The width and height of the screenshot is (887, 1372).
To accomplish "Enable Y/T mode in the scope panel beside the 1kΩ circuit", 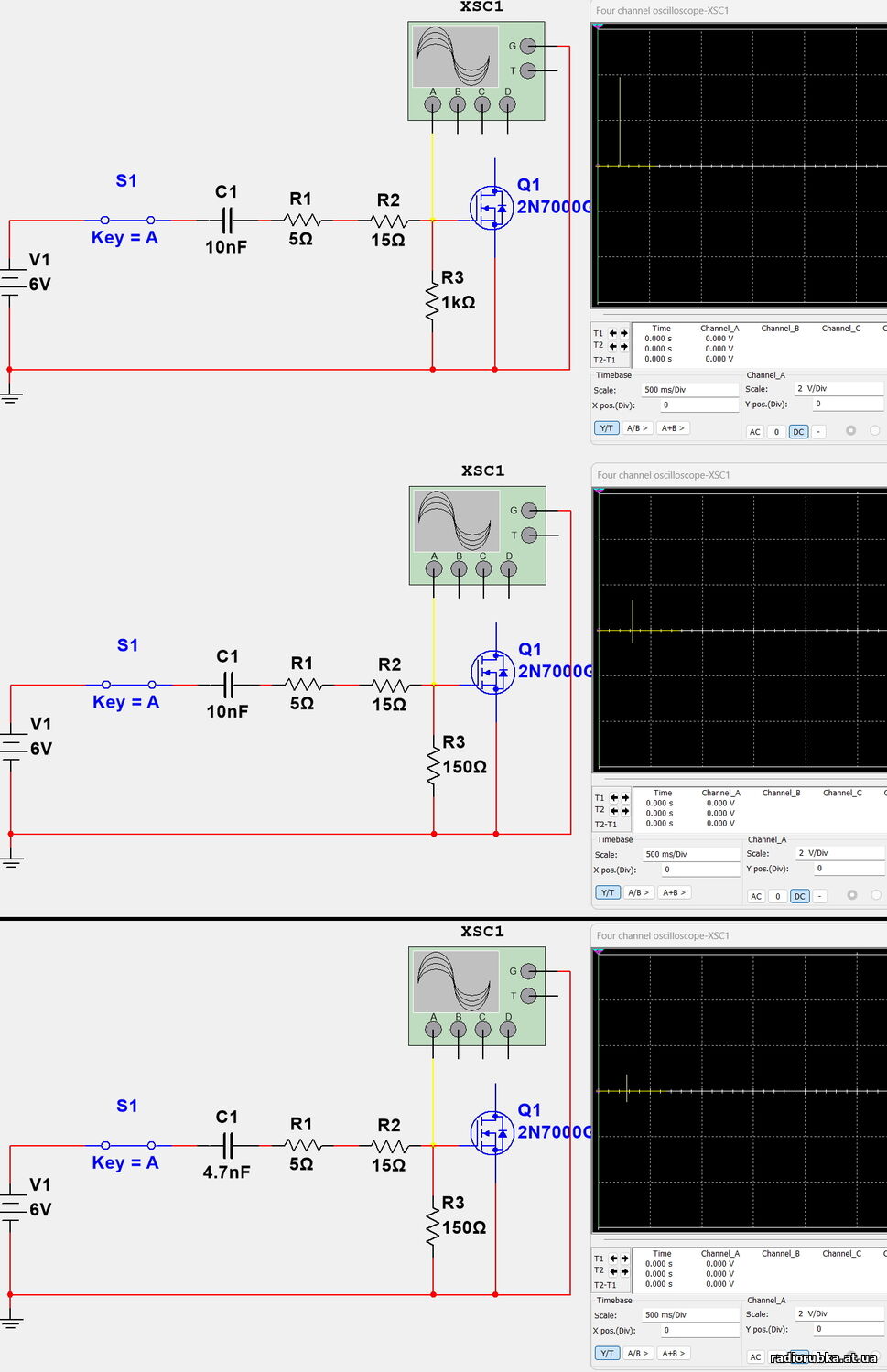I will [x=606, y=428].
